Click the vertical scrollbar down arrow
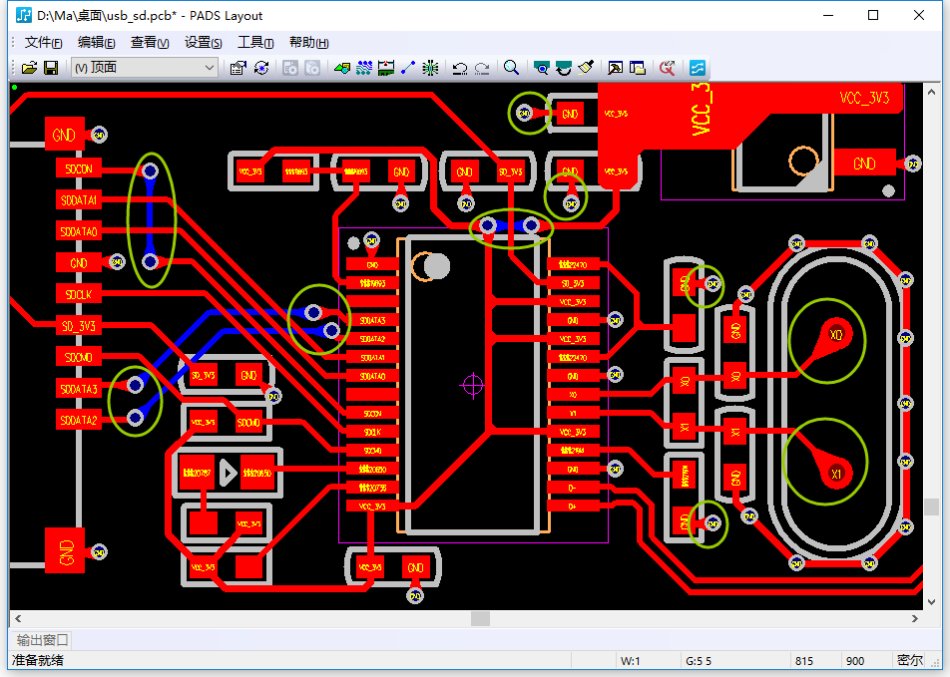Screen dimensions: 950x677 931,602
